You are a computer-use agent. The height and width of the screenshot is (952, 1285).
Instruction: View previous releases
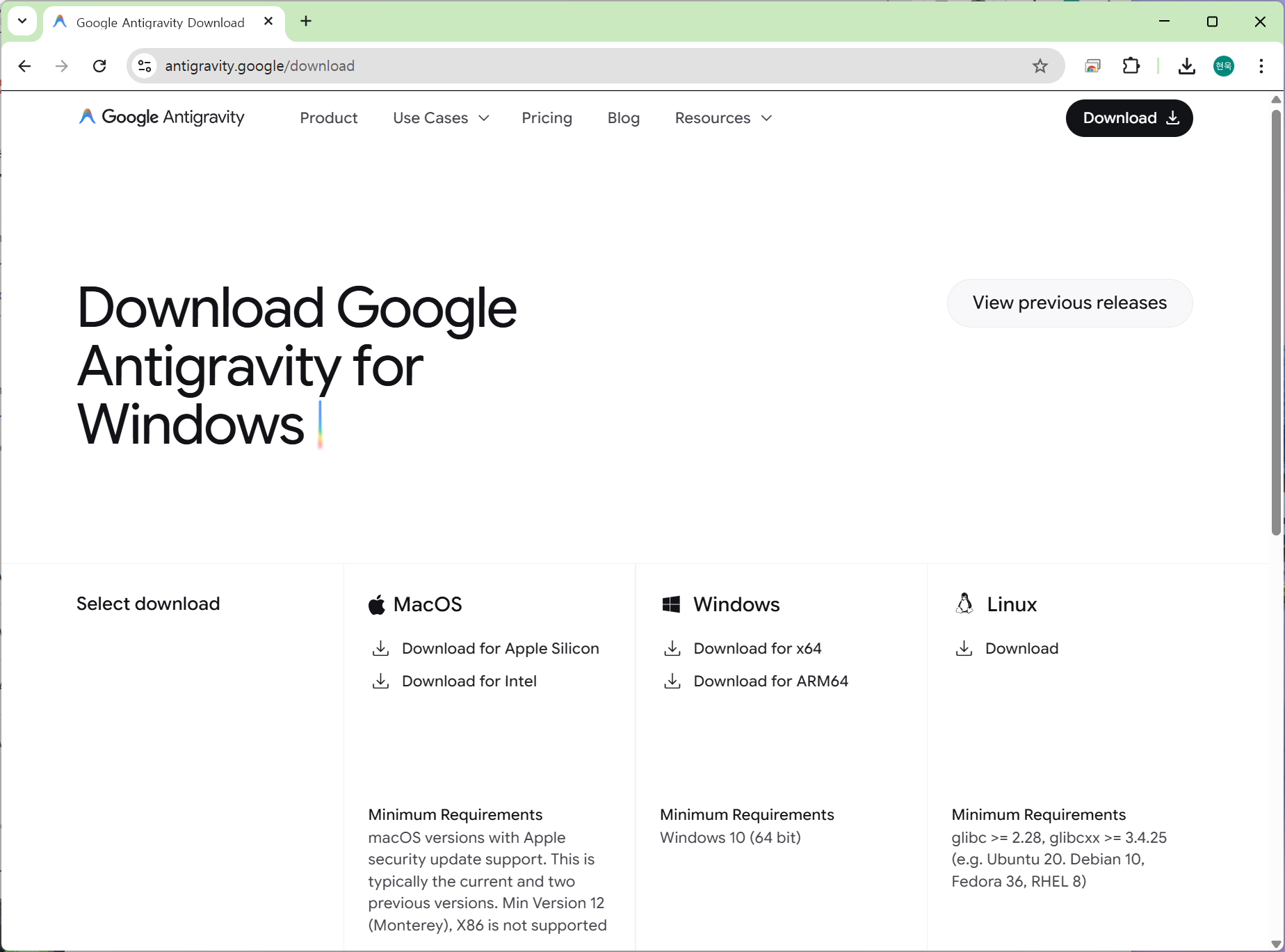[1069, 302]
